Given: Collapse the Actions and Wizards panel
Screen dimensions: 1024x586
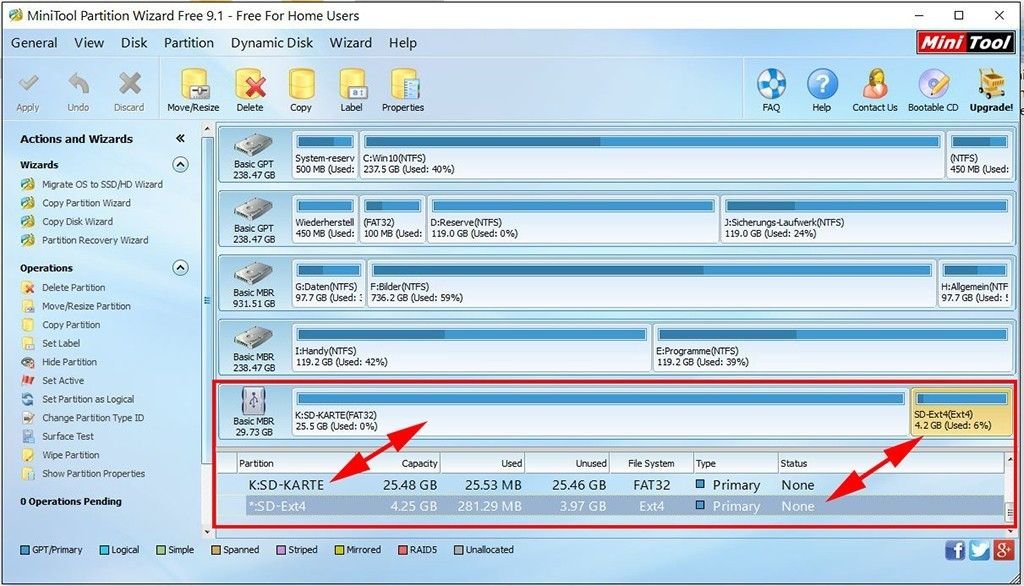Looking at the screenshot, I should (x=180, y=138).
